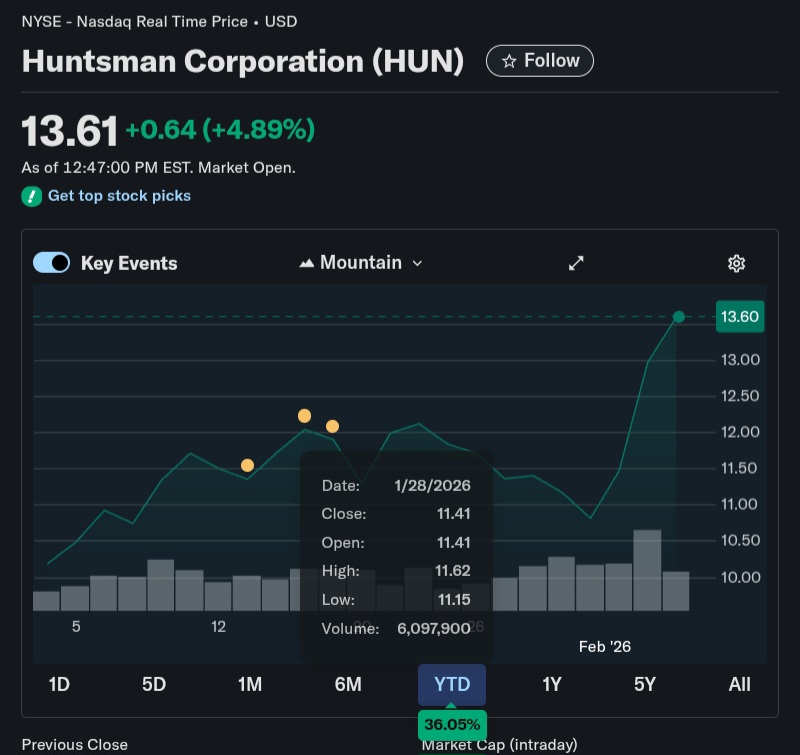This screenshot has width=800, height=755.
Task: Switch chart to 6M range
Action: click(348, 684)
